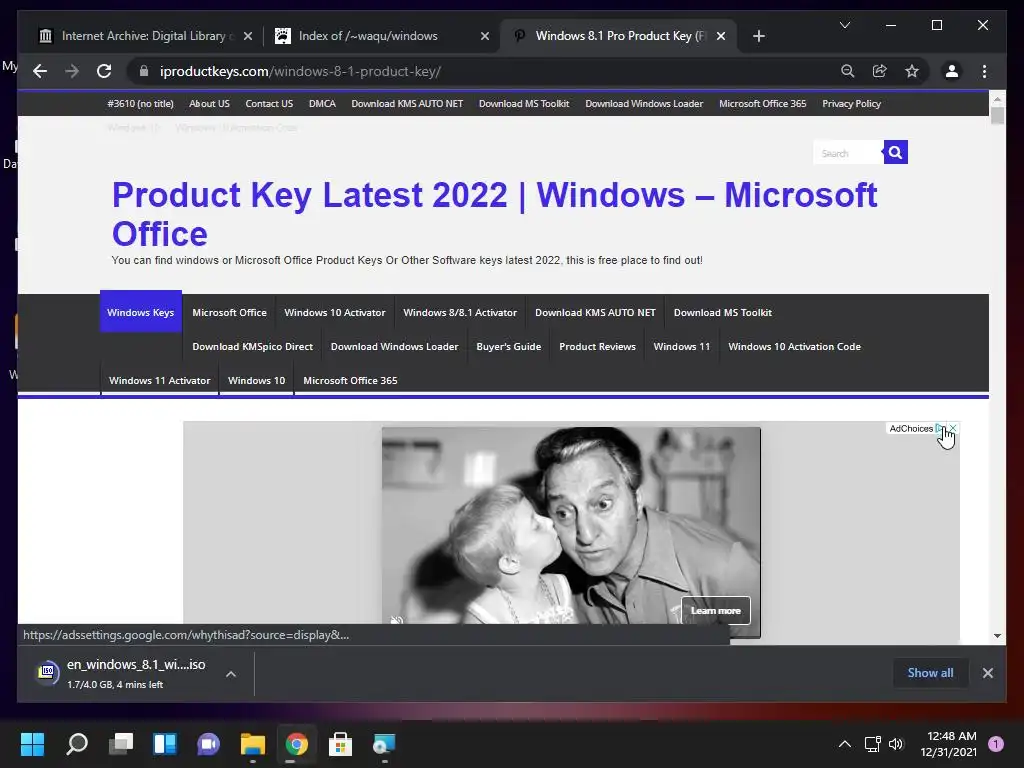This screenshot has height=768, width=1024.
Task: Reload the current page
Action: (104, 71)
